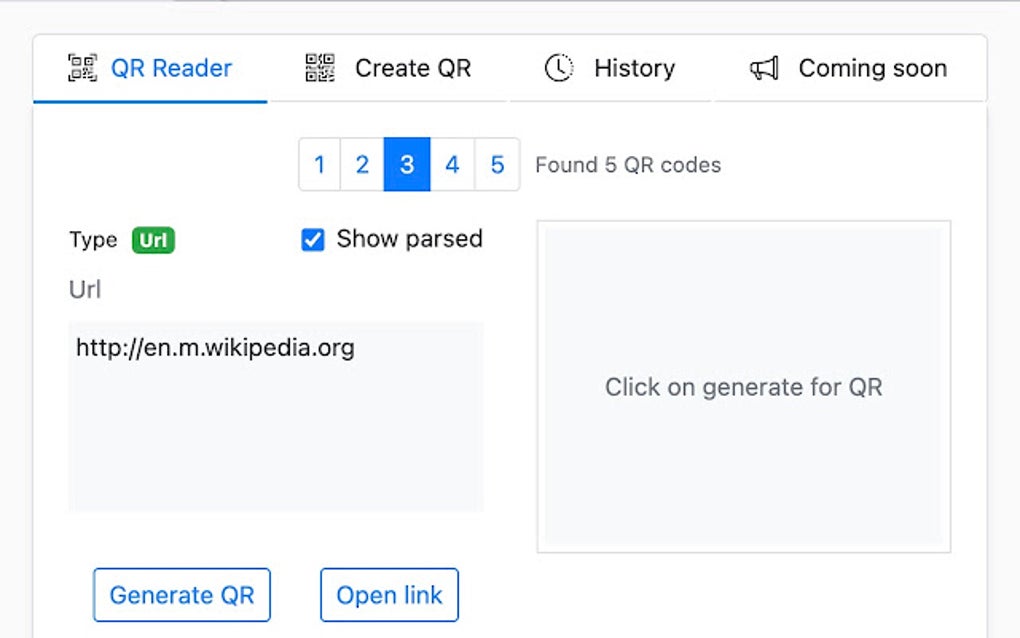
Task: Click the green Url type badge
Action: point(151,240)
